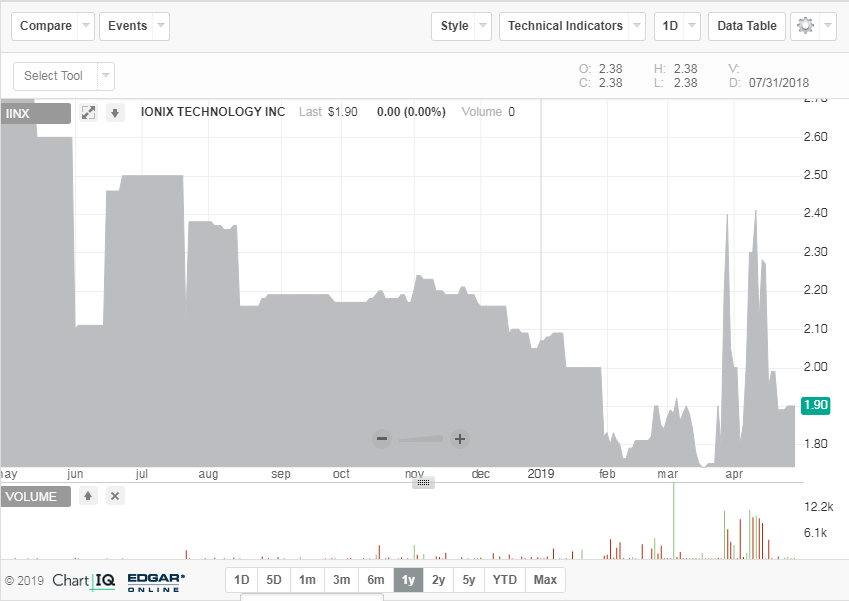The width and height of the screenshot is (849, 601).
Task: Zoom out with the minus icon
Action: click(382, 439)
